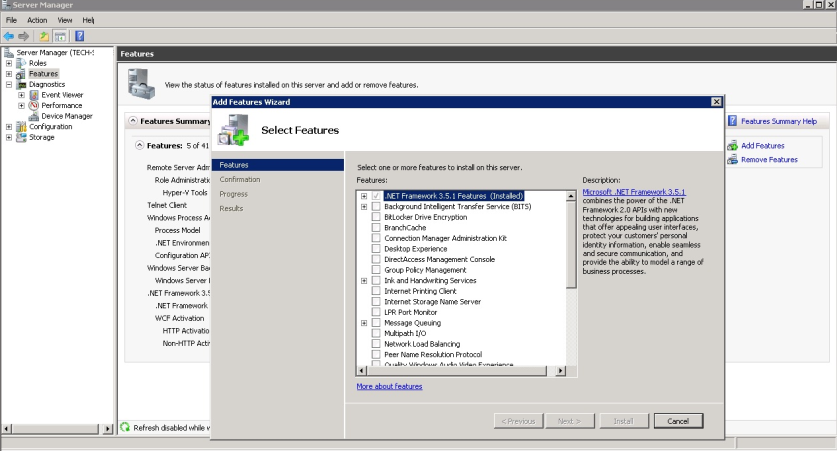Screen dimensions: 837x451
Task: Expand Message Queuing node
Action: coord(364,323)
